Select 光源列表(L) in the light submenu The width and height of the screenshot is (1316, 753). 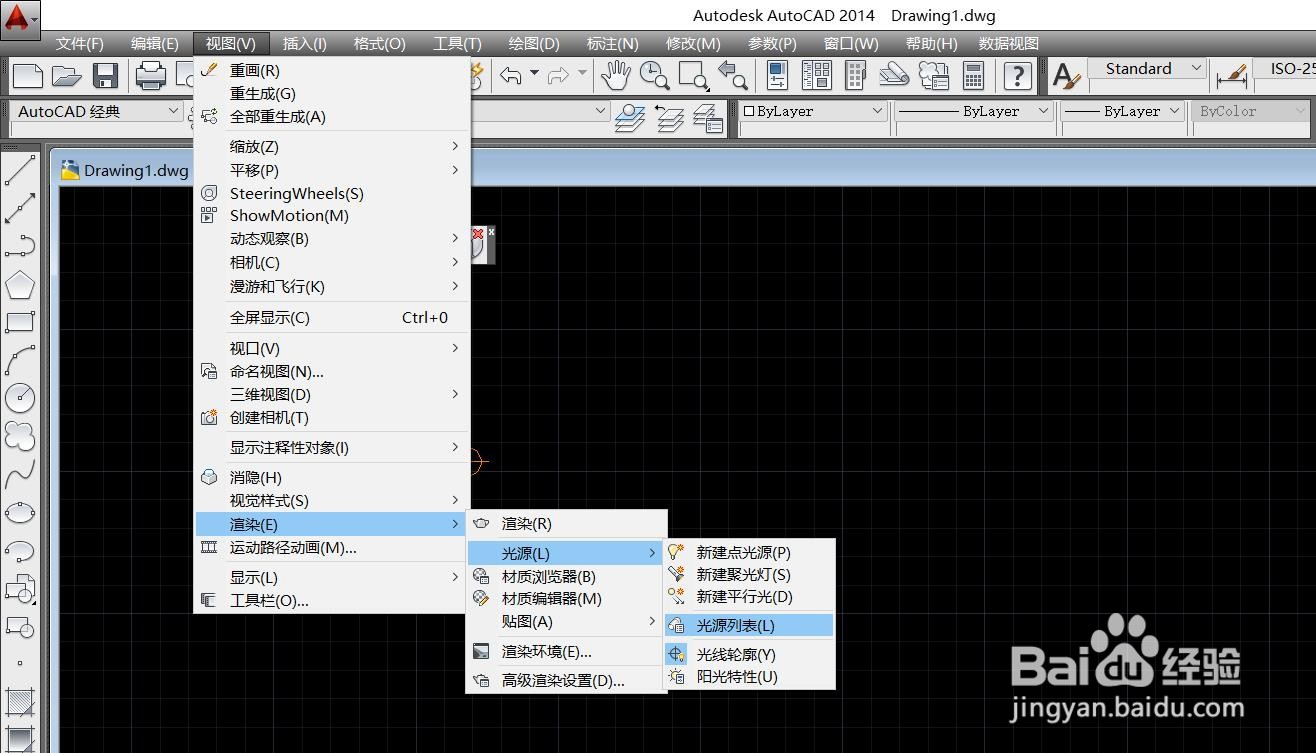pos(749,626)
